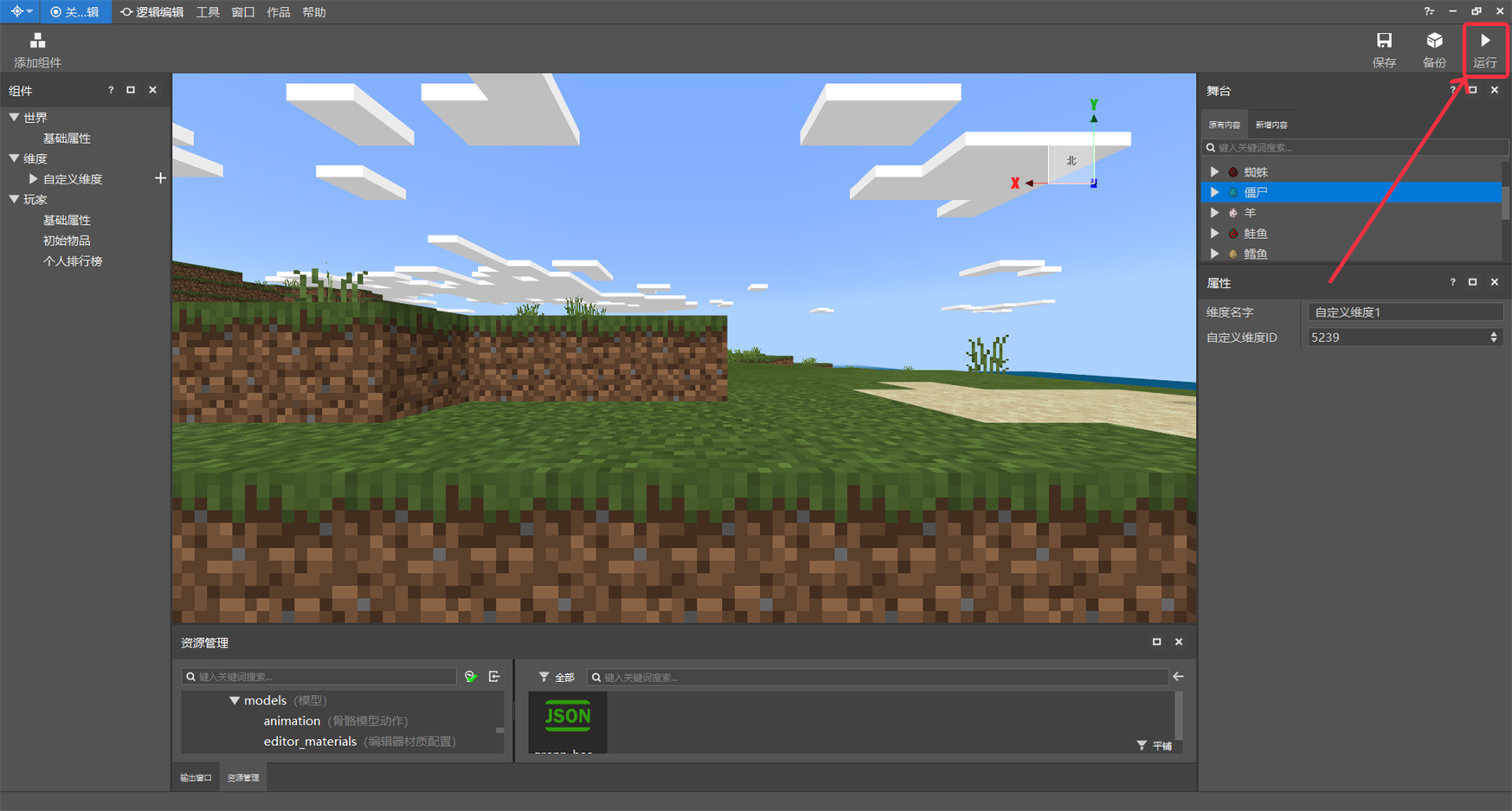Select 基础属性 under 玩家
Screen dimensions: 1512x811
click(67, 220)
